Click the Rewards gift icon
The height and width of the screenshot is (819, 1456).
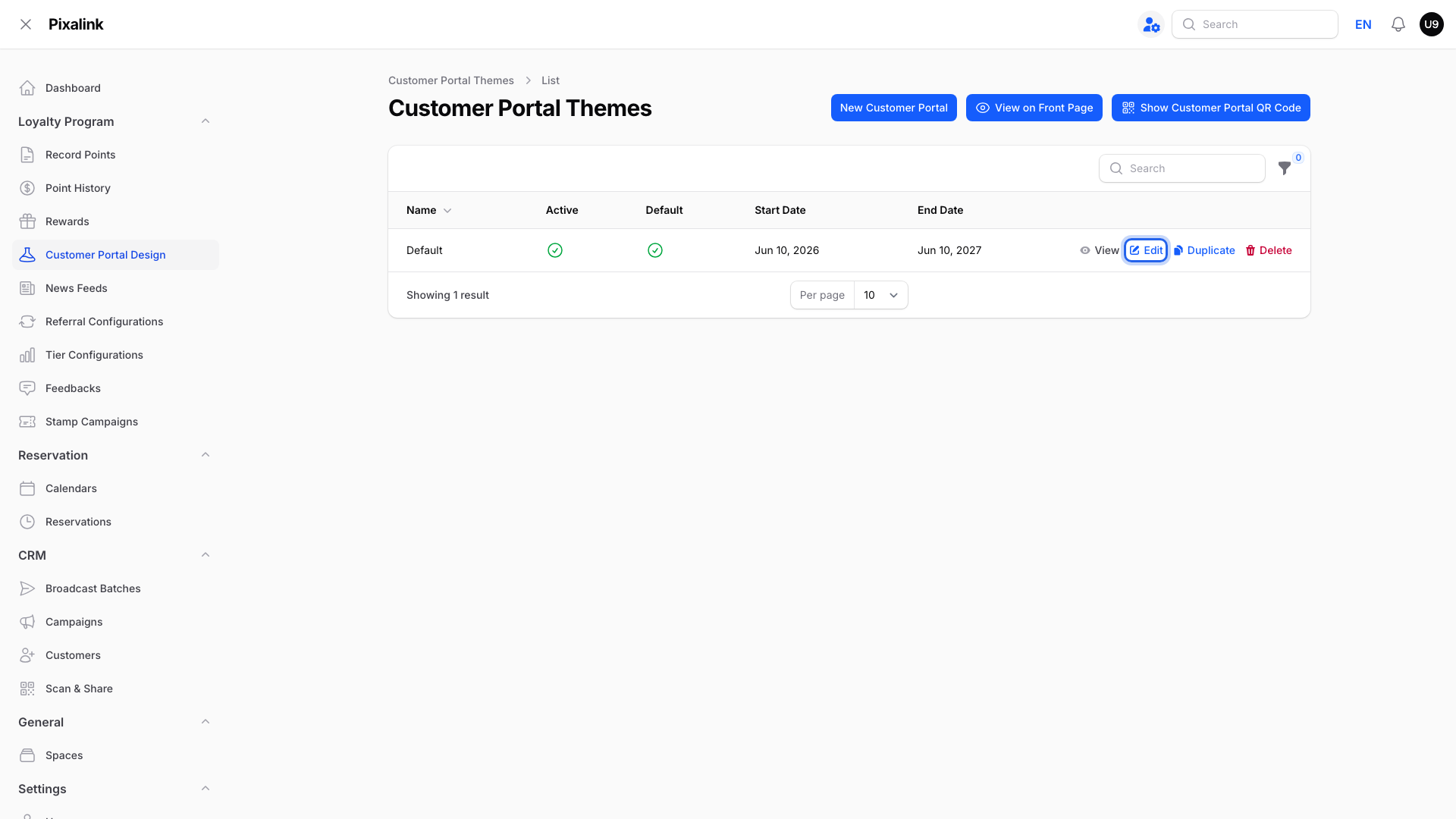click(27, 221)
